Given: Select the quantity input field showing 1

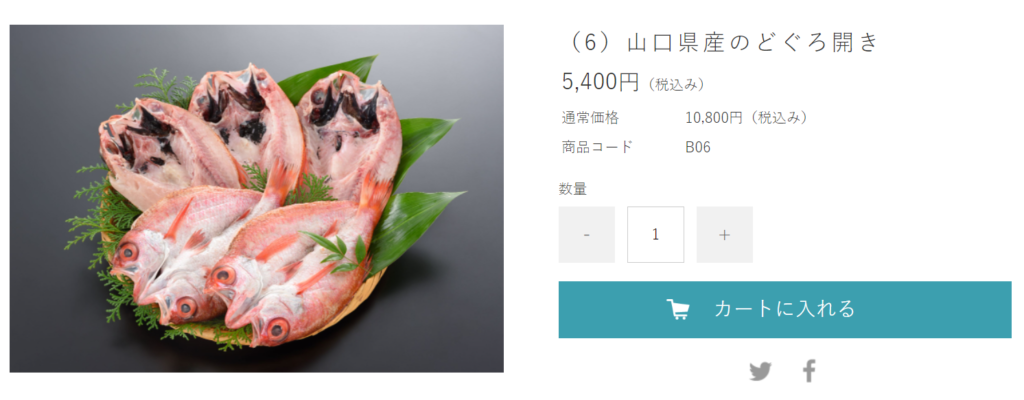Looking at the screenshot, I should pos(656,235).
